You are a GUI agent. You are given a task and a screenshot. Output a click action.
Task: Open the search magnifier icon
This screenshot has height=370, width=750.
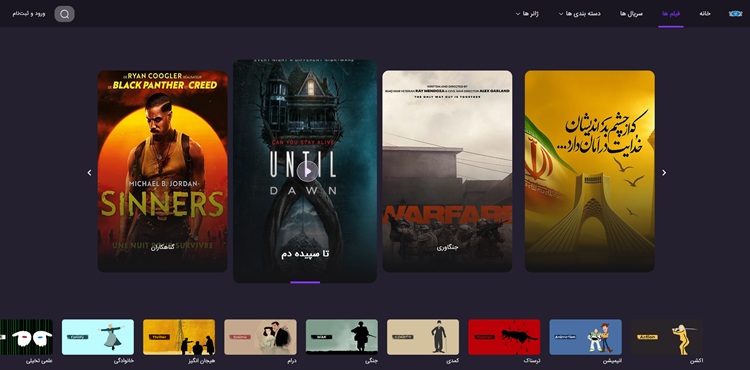[x=65, y=14]
